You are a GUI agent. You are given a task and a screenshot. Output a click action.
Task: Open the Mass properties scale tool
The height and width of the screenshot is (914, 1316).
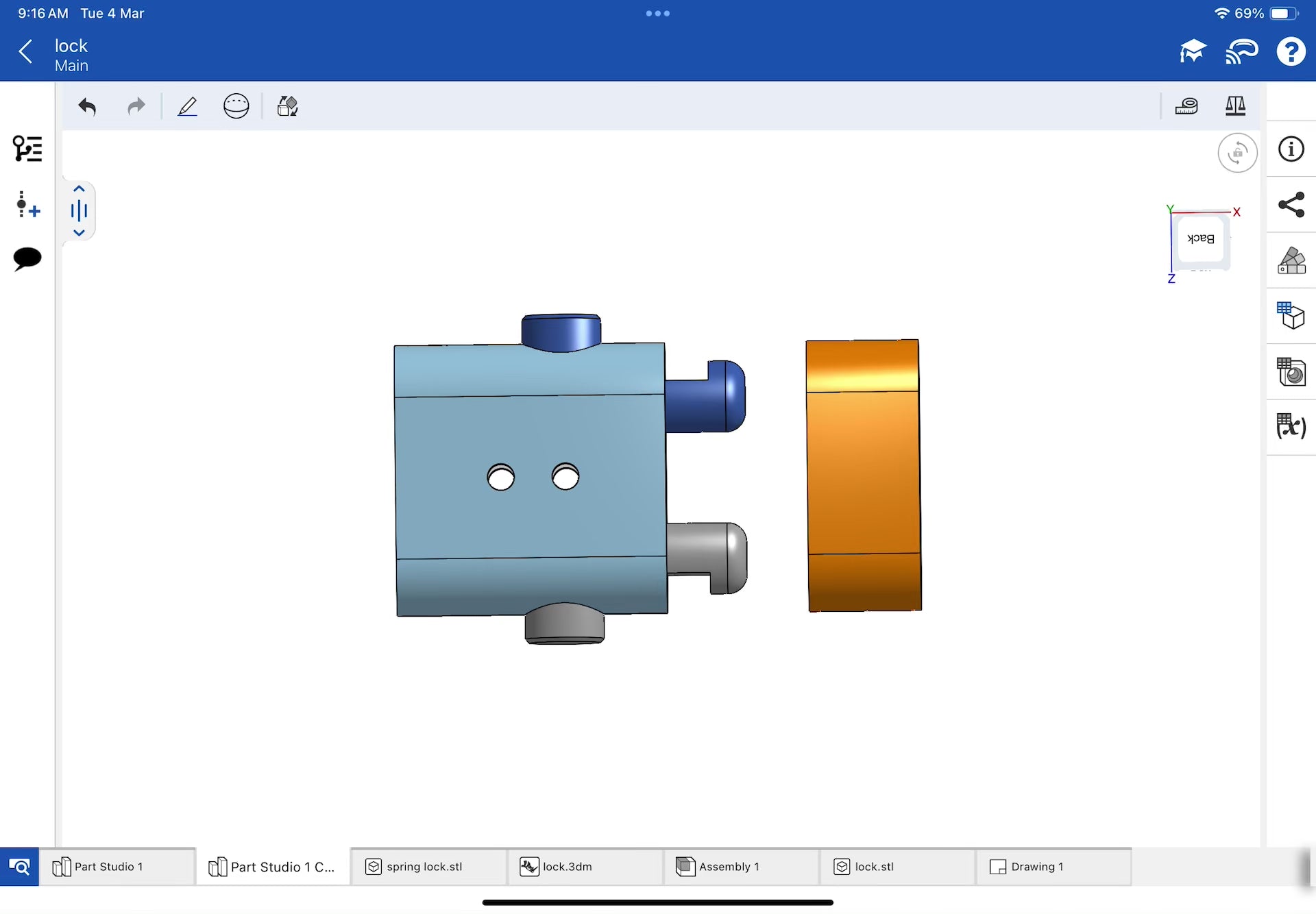click(x=1235, y=106)
